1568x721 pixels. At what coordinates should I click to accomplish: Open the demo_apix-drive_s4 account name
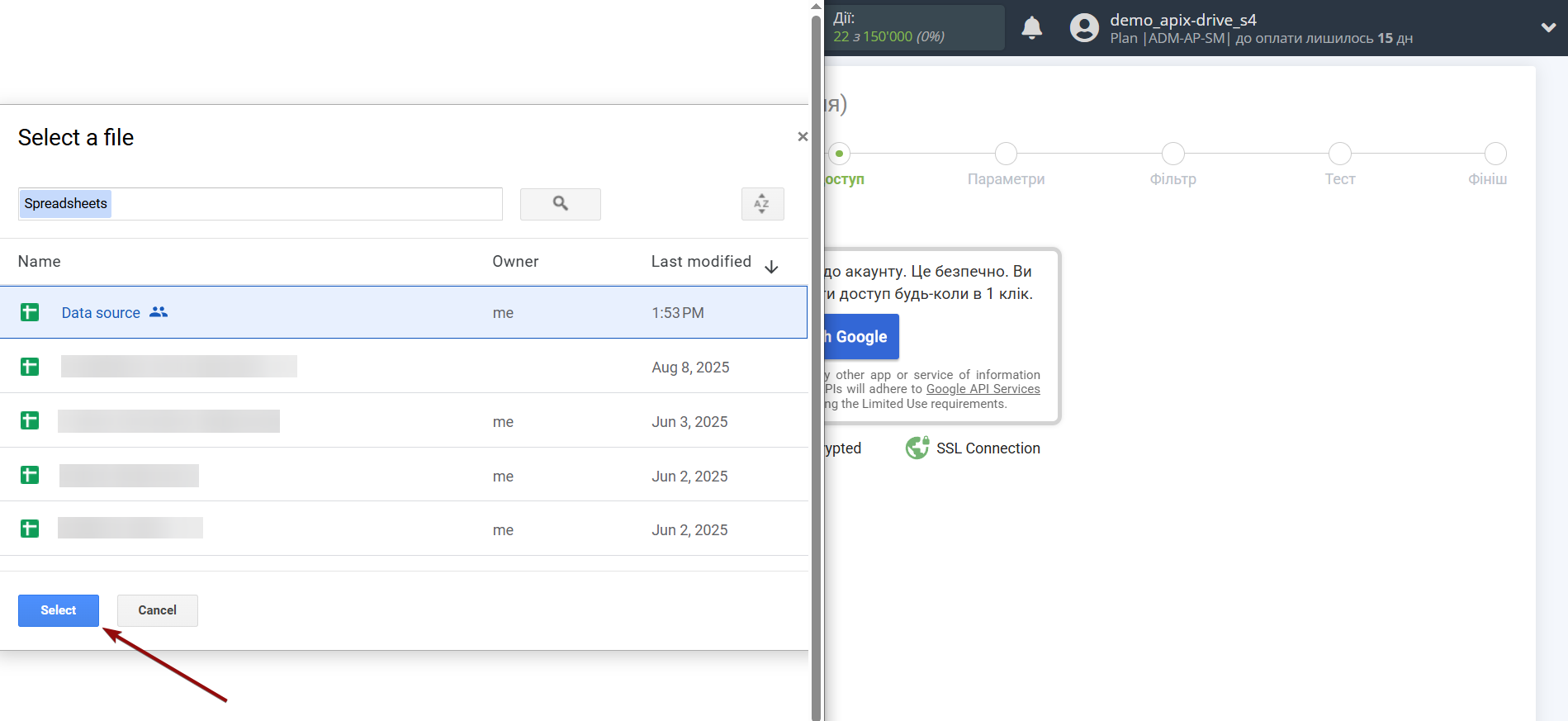(x=1182, y=20)
